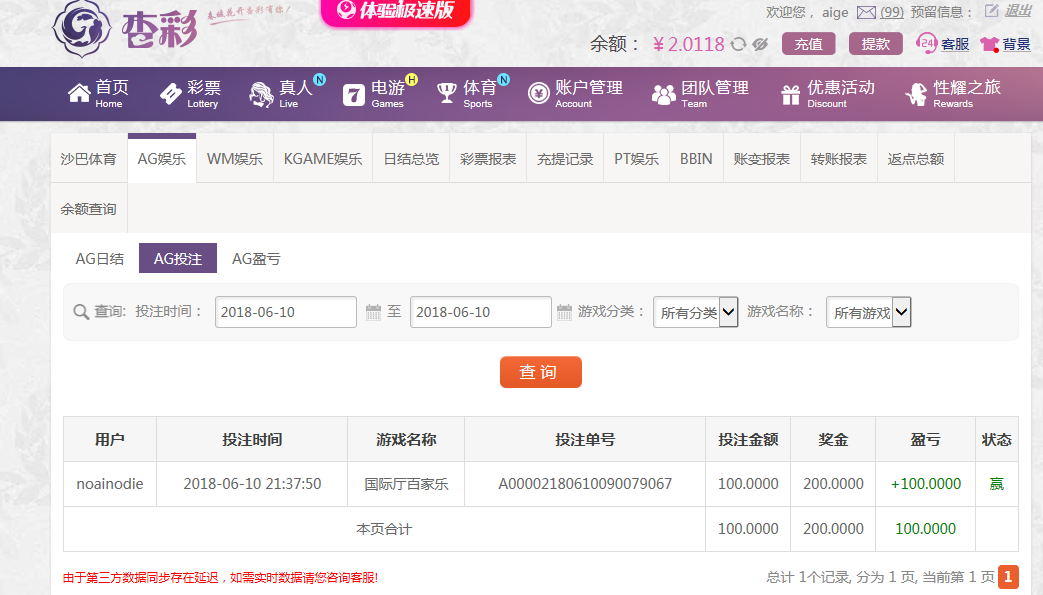Click user cell noainodie
Image resolution: width=1043 pixels, height=595 pixels.
click(x=110, y=484)
